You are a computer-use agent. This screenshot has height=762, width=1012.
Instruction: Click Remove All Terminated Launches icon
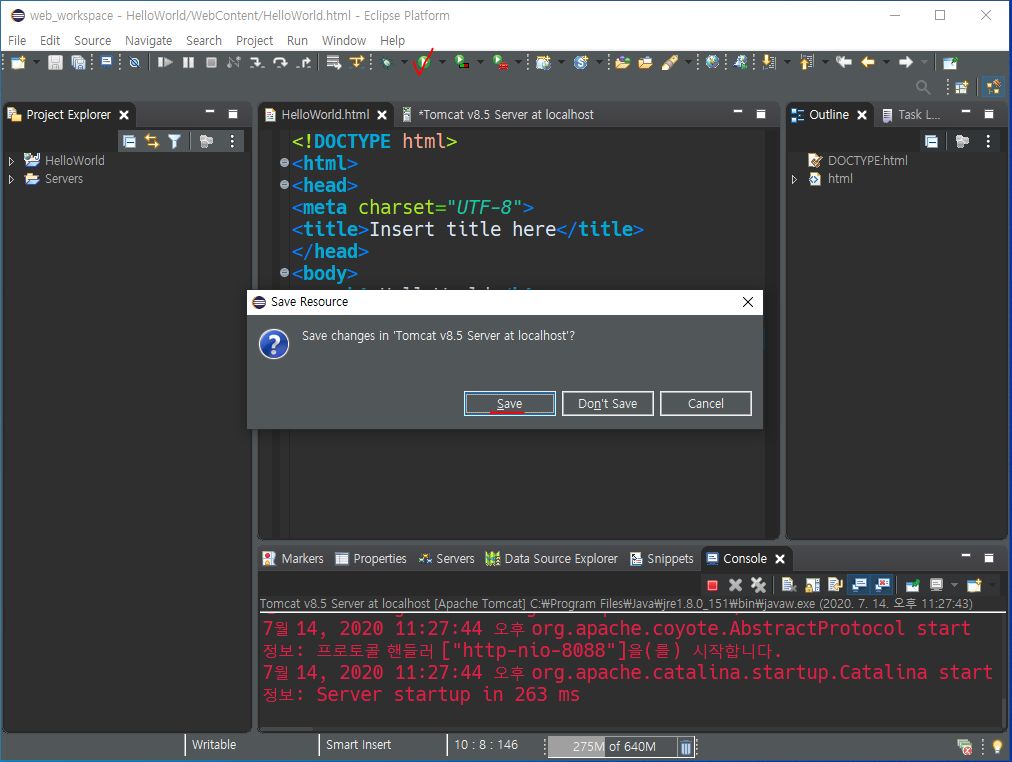(x=758, y=585)
